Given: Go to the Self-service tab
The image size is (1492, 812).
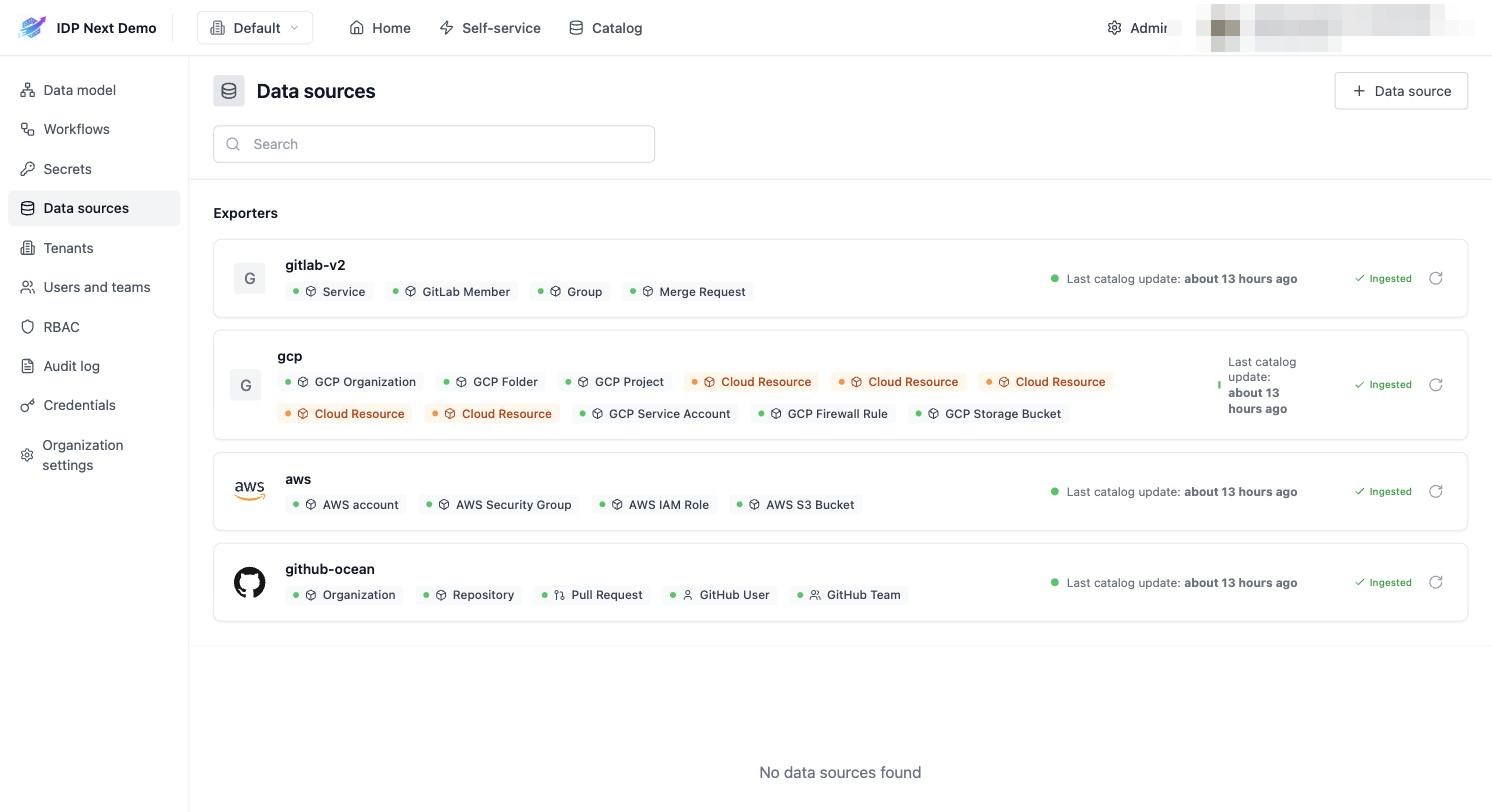Looking at the screenshot, I should pos(490,28).
